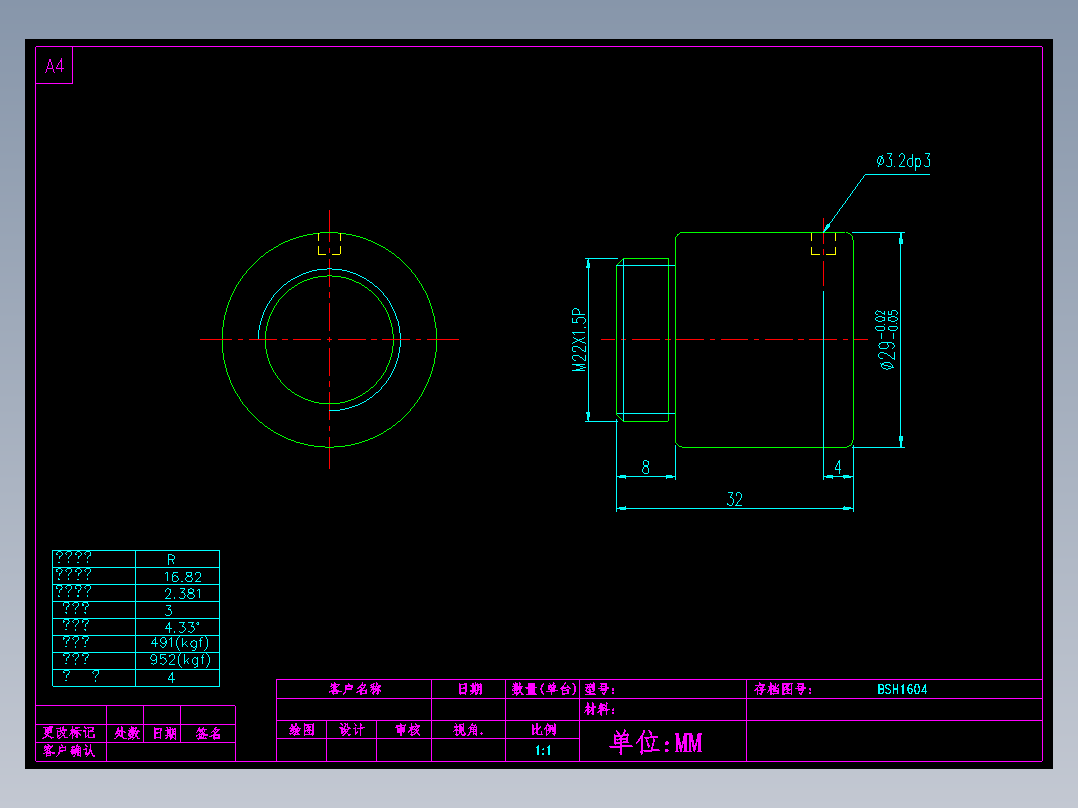Click the R value in table
Image resolution: width=1078 pixels, height=808 pixels.
pyautogui.click(x=171, y=560)
